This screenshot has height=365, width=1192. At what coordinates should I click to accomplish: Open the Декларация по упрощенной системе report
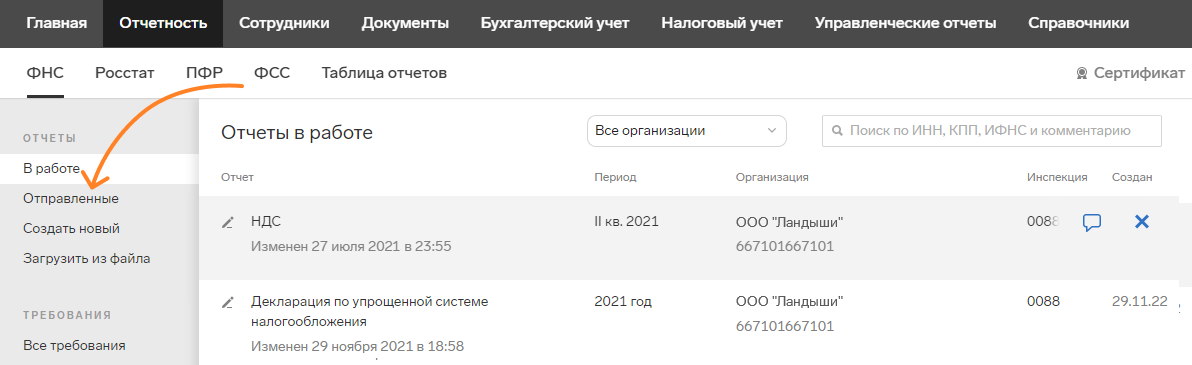[x=369, y=311]
